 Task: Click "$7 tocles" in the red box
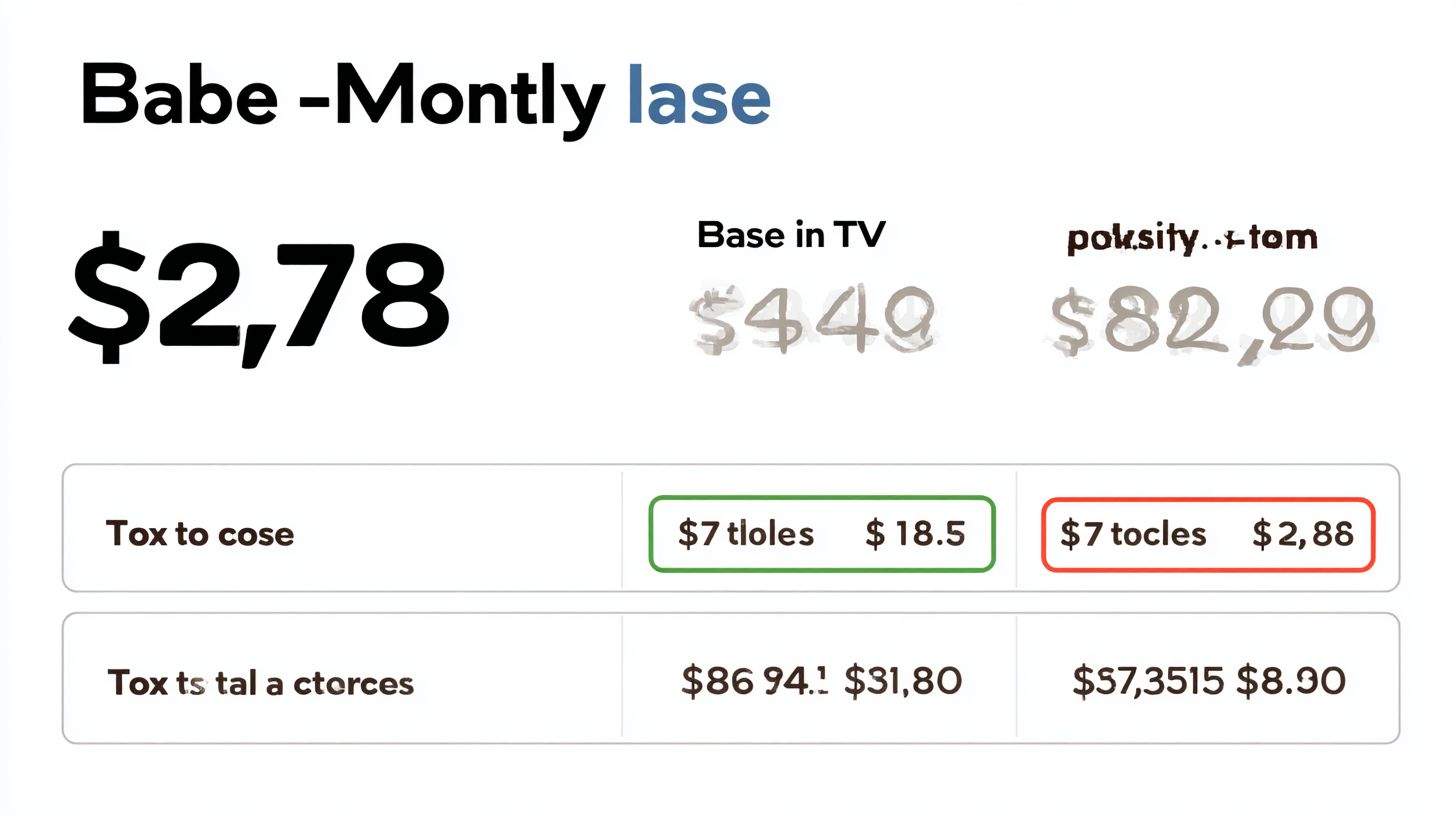click(1132, 534)
